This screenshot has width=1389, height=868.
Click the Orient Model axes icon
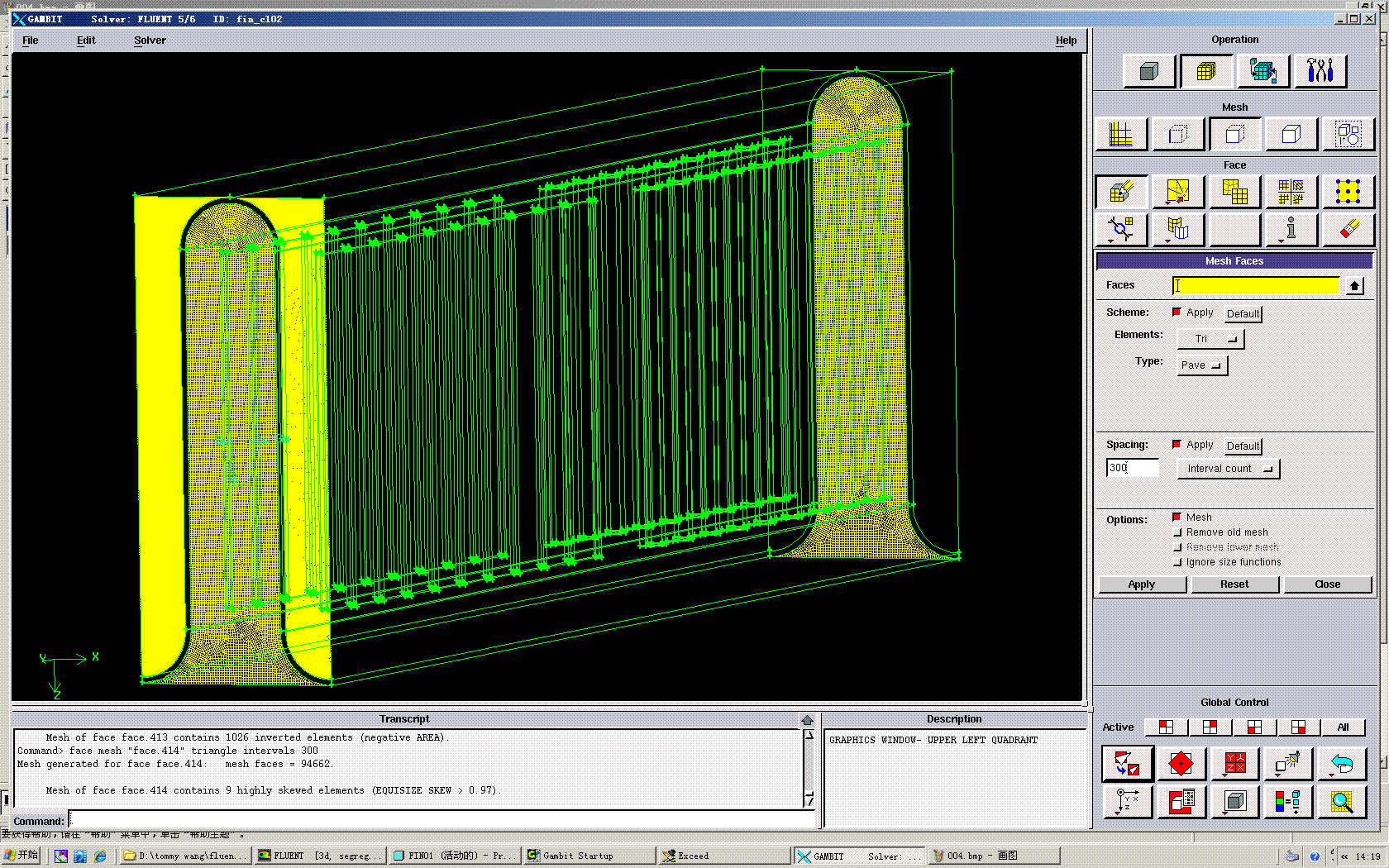1127,802
